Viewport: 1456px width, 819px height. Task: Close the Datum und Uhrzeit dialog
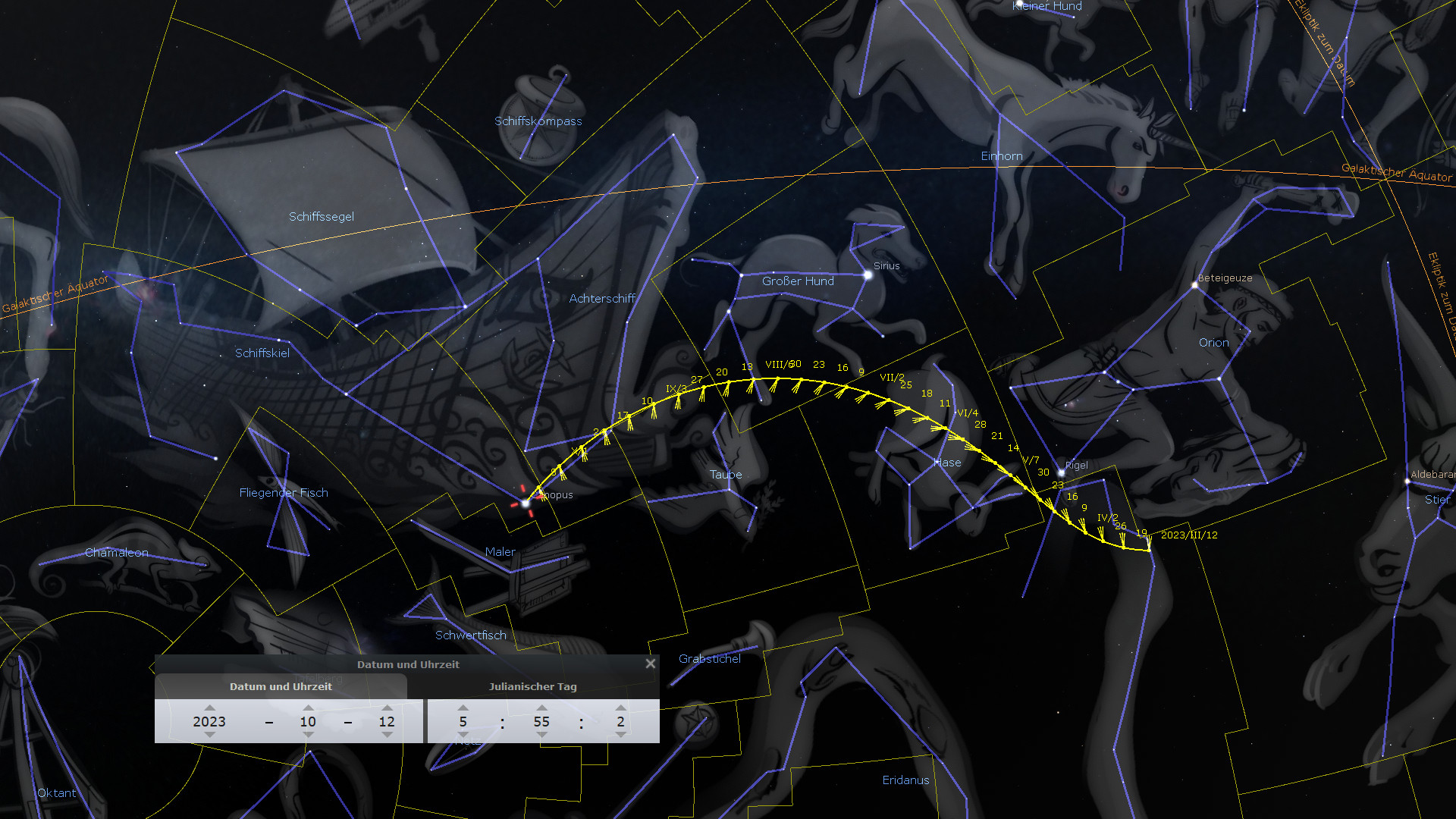(650, 664)
